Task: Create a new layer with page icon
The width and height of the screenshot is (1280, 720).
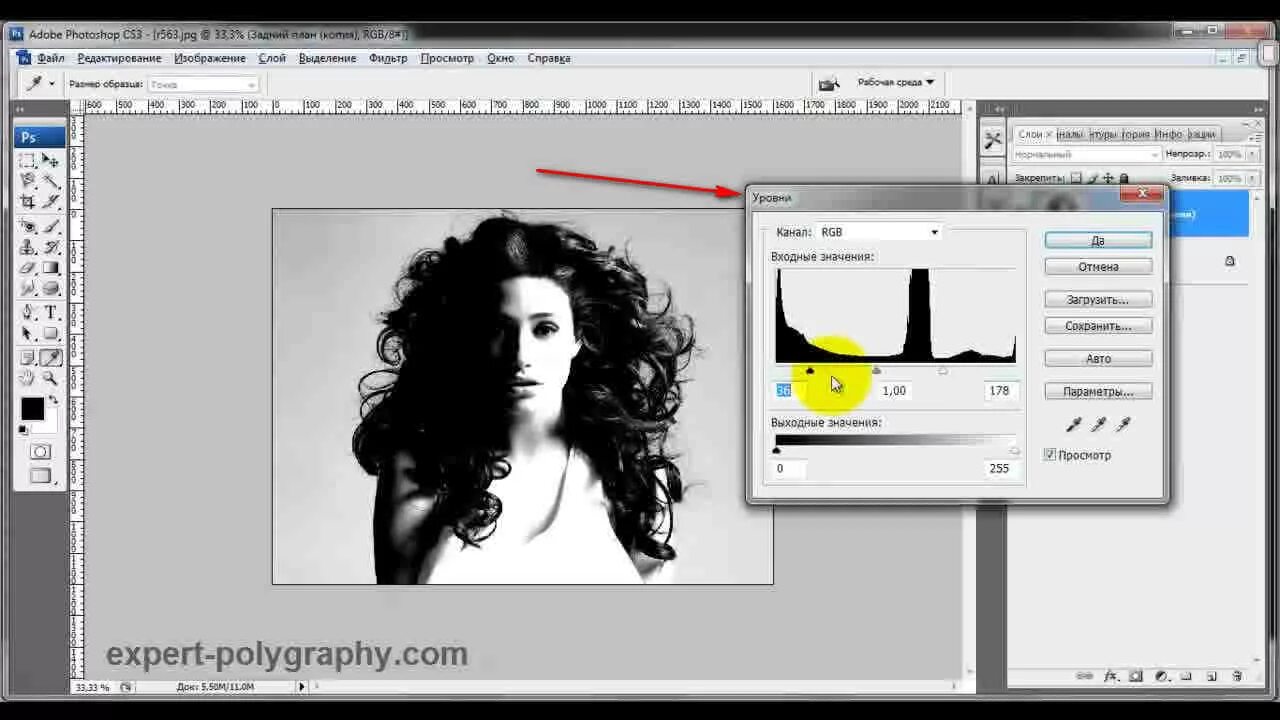Action: pos(1211,676)
